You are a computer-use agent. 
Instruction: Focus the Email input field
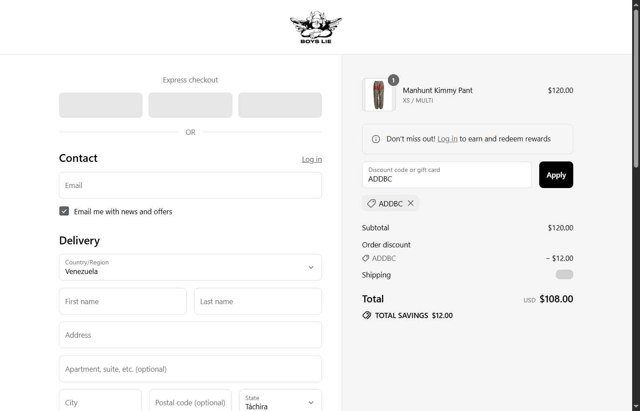click(x=191, y=185)
